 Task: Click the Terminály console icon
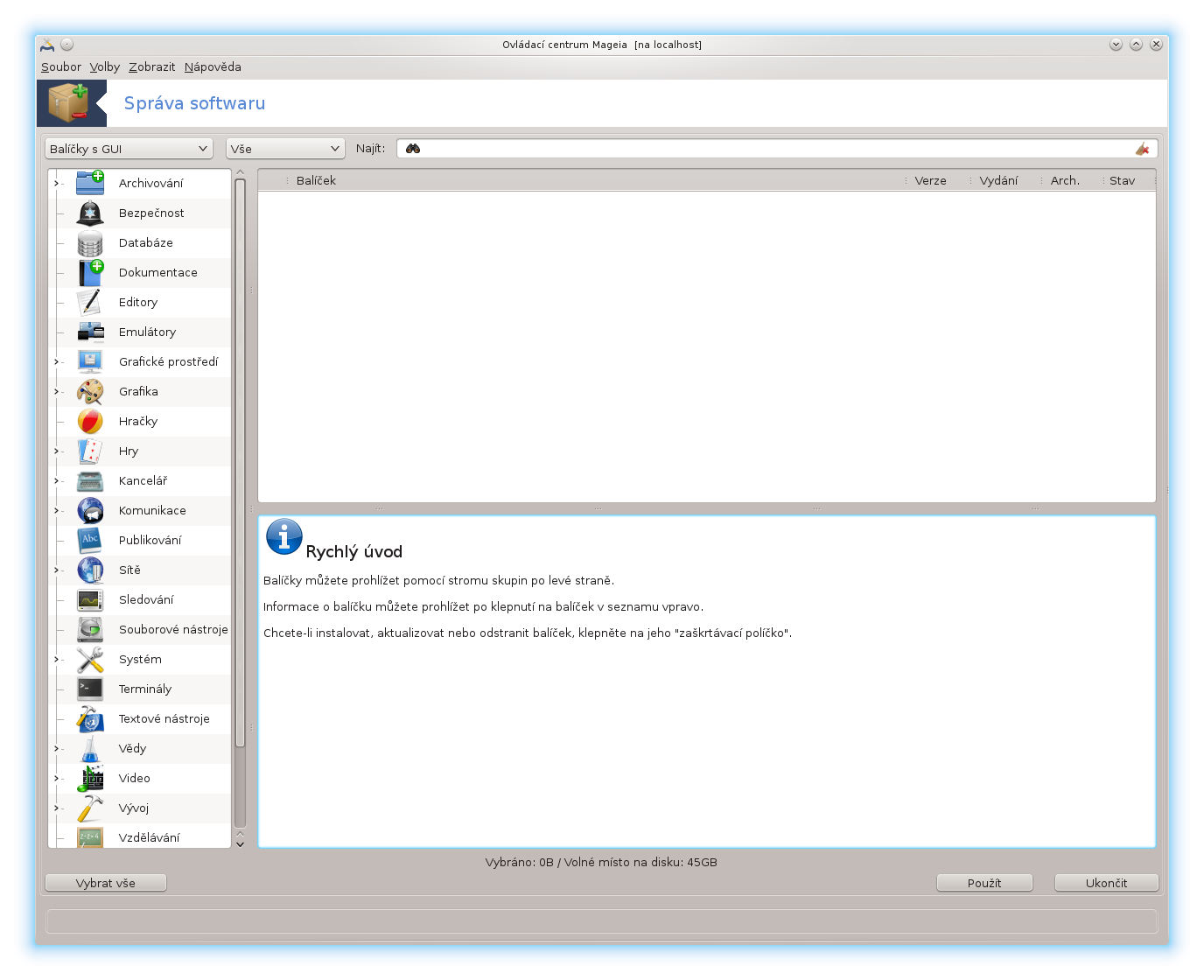tap(90, 689)
